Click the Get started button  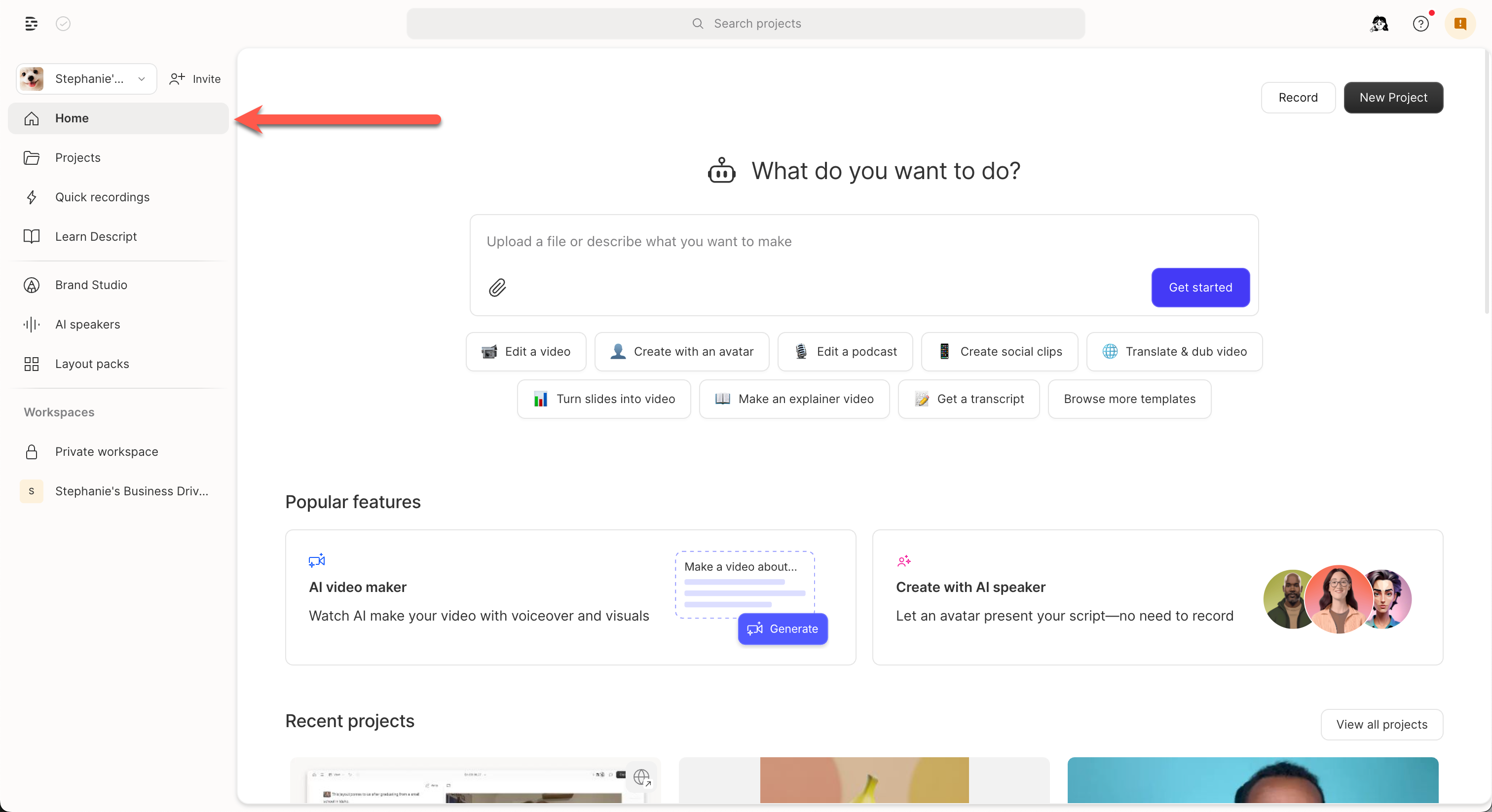tap(1200, 287)
